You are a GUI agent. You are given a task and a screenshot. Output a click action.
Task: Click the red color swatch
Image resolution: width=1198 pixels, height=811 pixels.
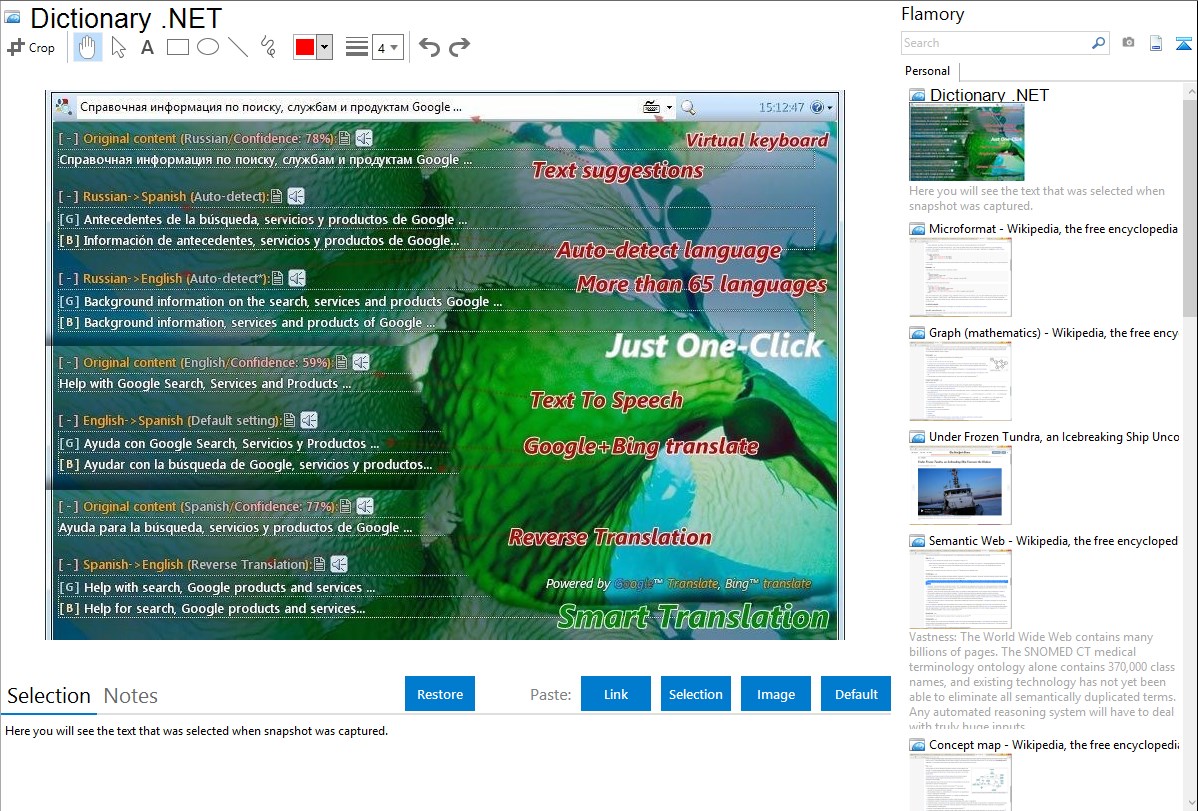pos(305,47)
